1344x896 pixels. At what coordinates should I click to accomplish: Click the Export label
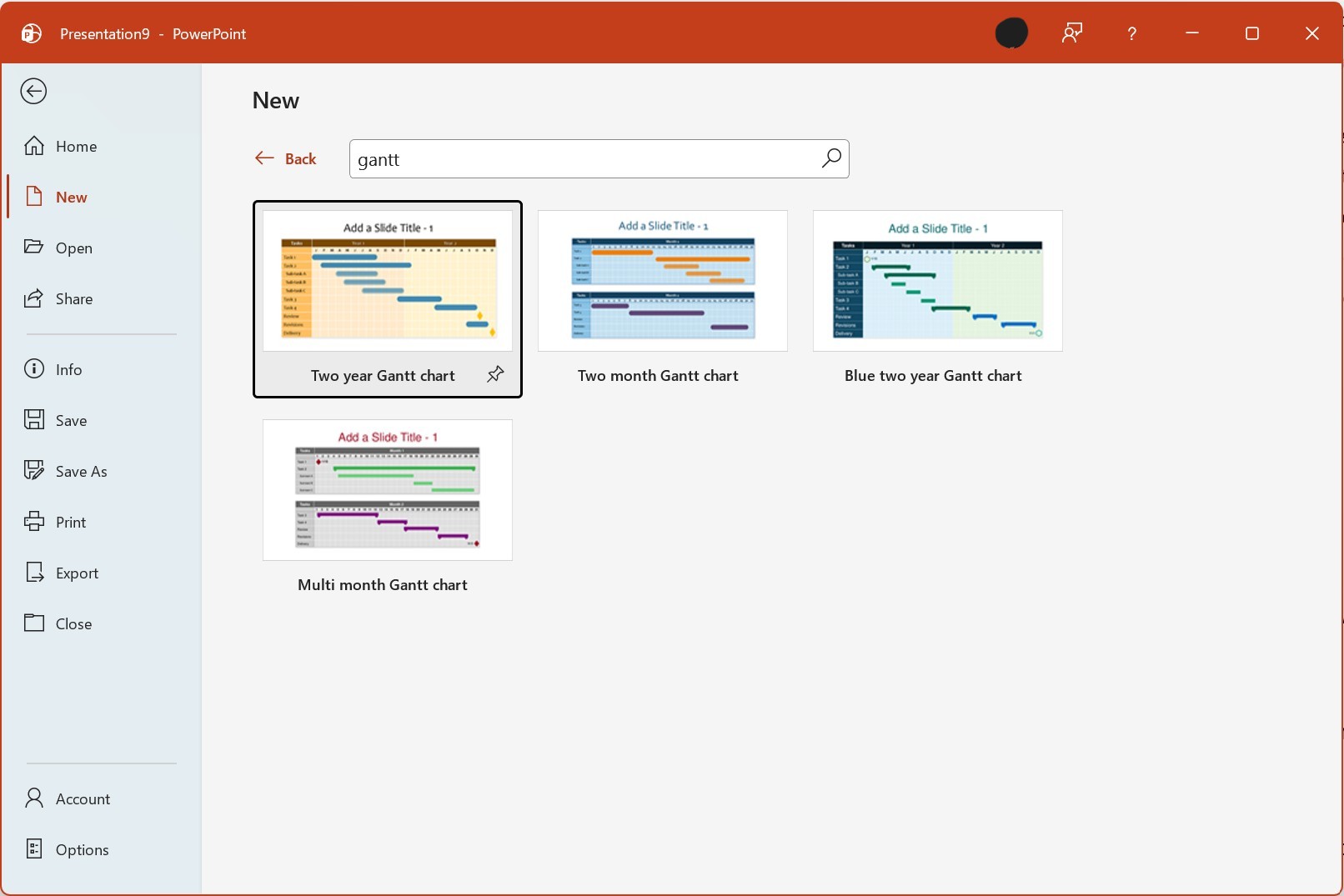(77, 573)
